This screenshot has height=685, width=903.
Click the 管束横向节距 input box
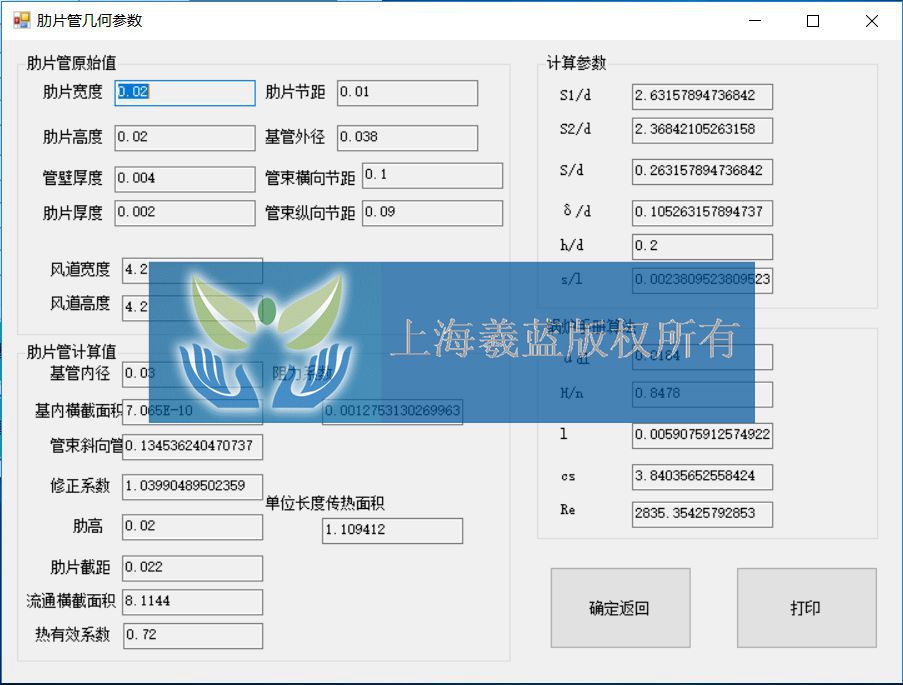point(432,176)
